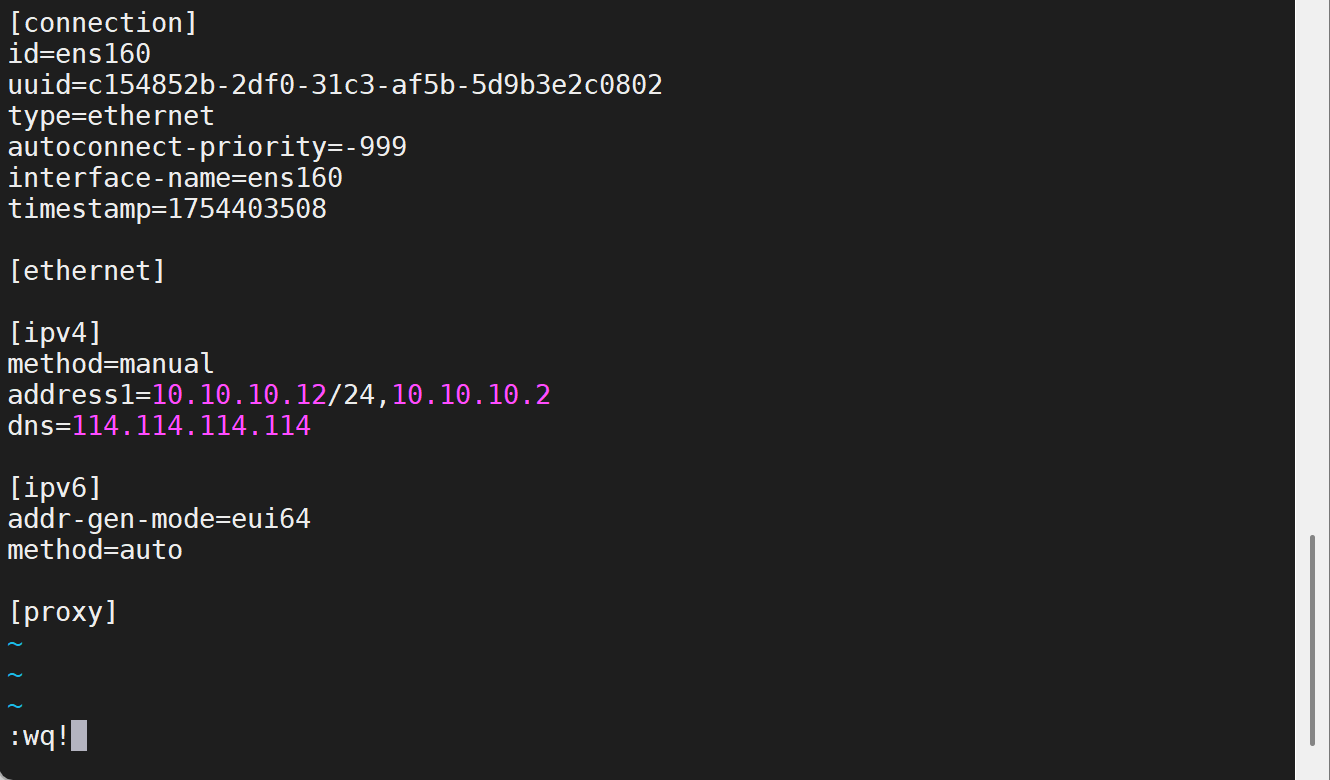This screenshot has width=1330, height=780.
Task: Click the [ipv6] section header
Action: coord(55,488)
